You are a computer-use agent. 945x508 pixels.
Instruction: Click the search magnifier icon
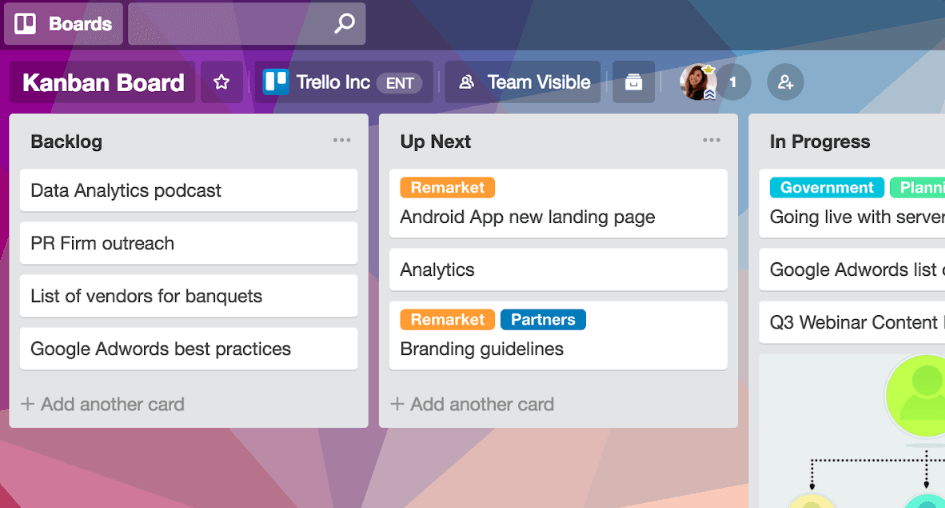[345, 24]
